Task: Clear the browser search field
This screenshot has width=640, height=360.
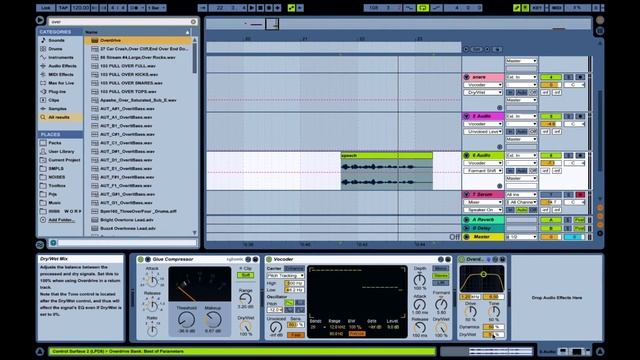Action: [x=193, y=22]
